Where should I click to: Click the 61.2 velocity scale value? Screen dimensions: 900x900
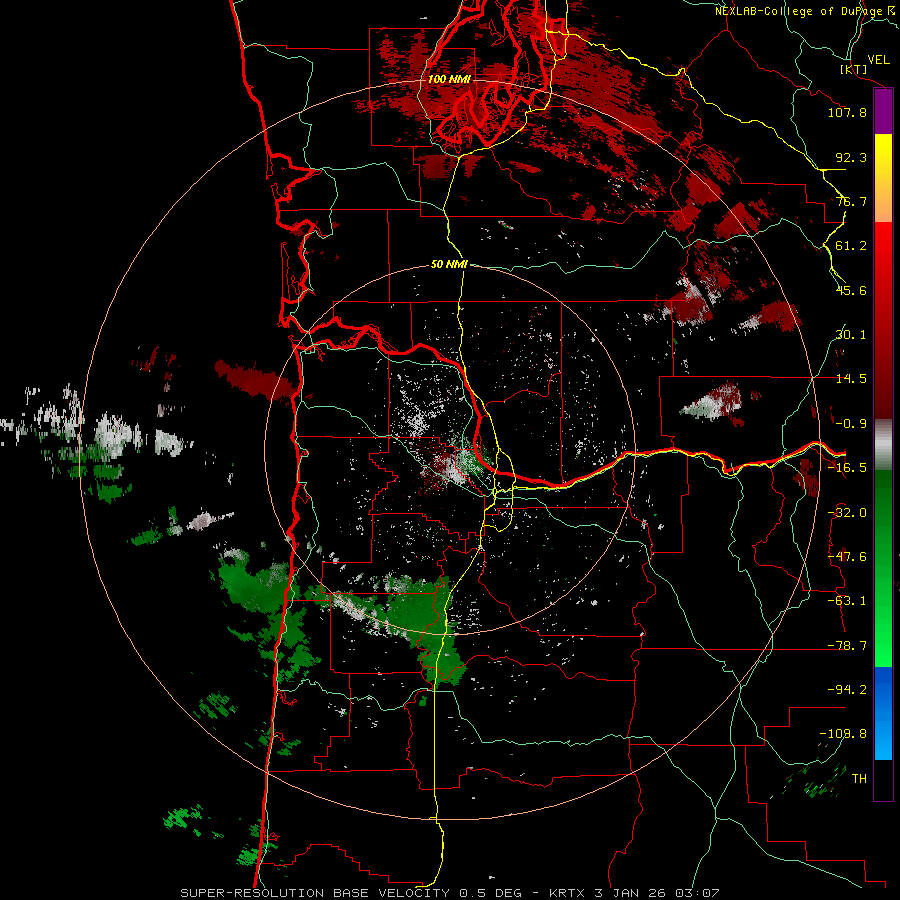(851, 246)
